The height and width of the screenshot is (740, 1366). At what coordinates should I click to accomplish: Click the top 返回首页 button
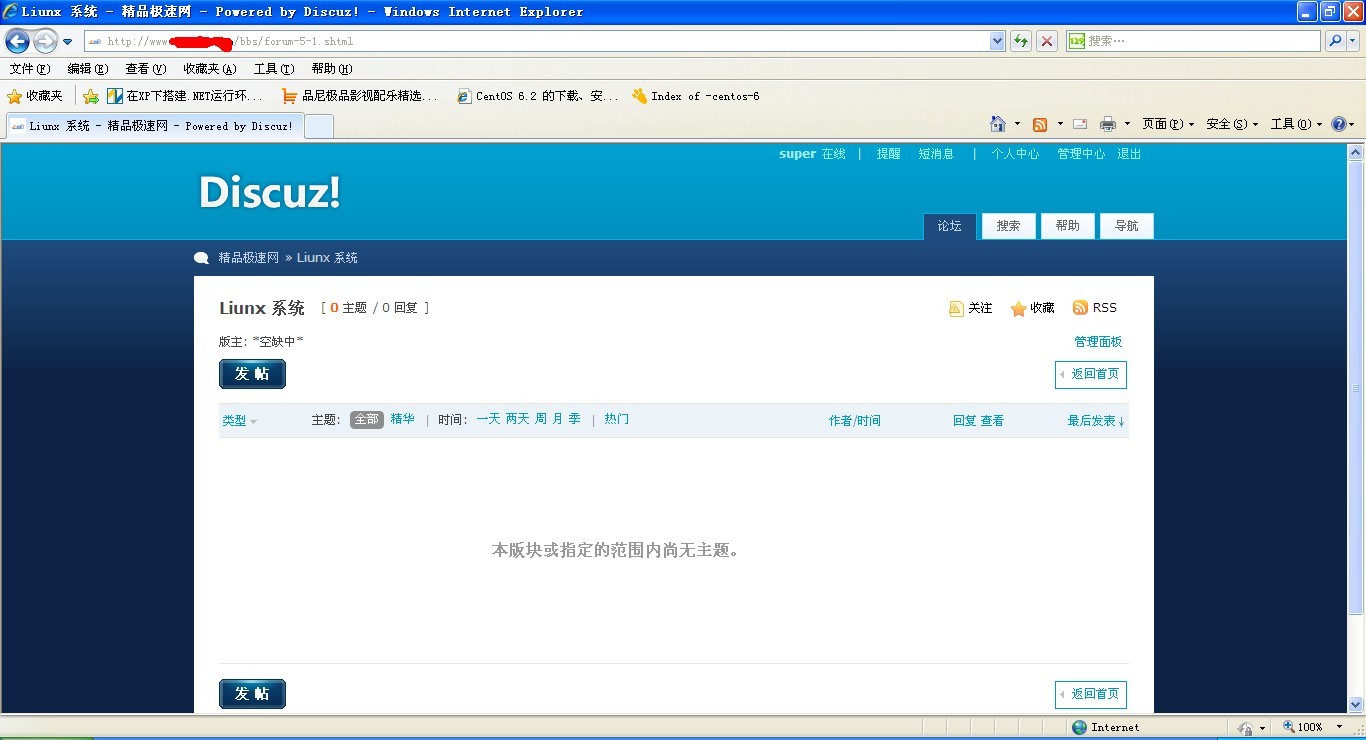click(x=1091, y=375)
